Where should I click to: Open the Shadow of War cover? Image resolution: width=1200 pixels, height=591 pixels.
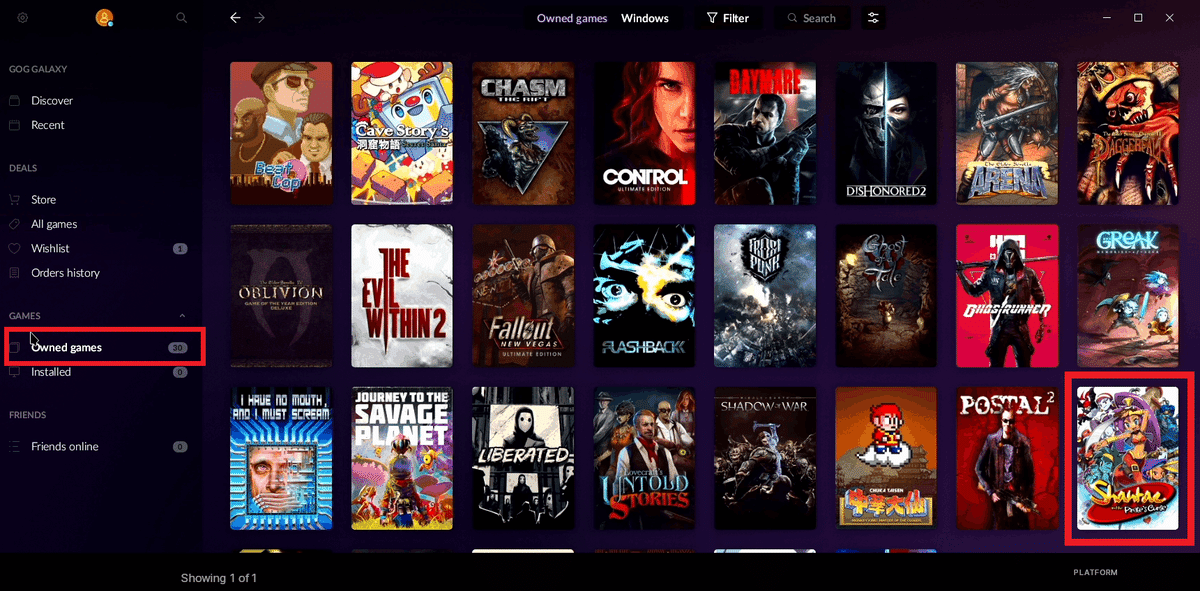765,459
